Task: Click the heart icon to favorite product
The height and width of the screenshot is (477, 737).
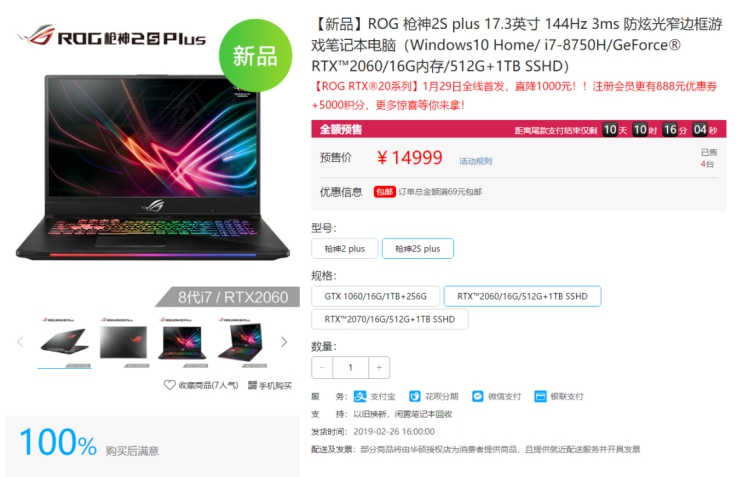Action: 169,385
